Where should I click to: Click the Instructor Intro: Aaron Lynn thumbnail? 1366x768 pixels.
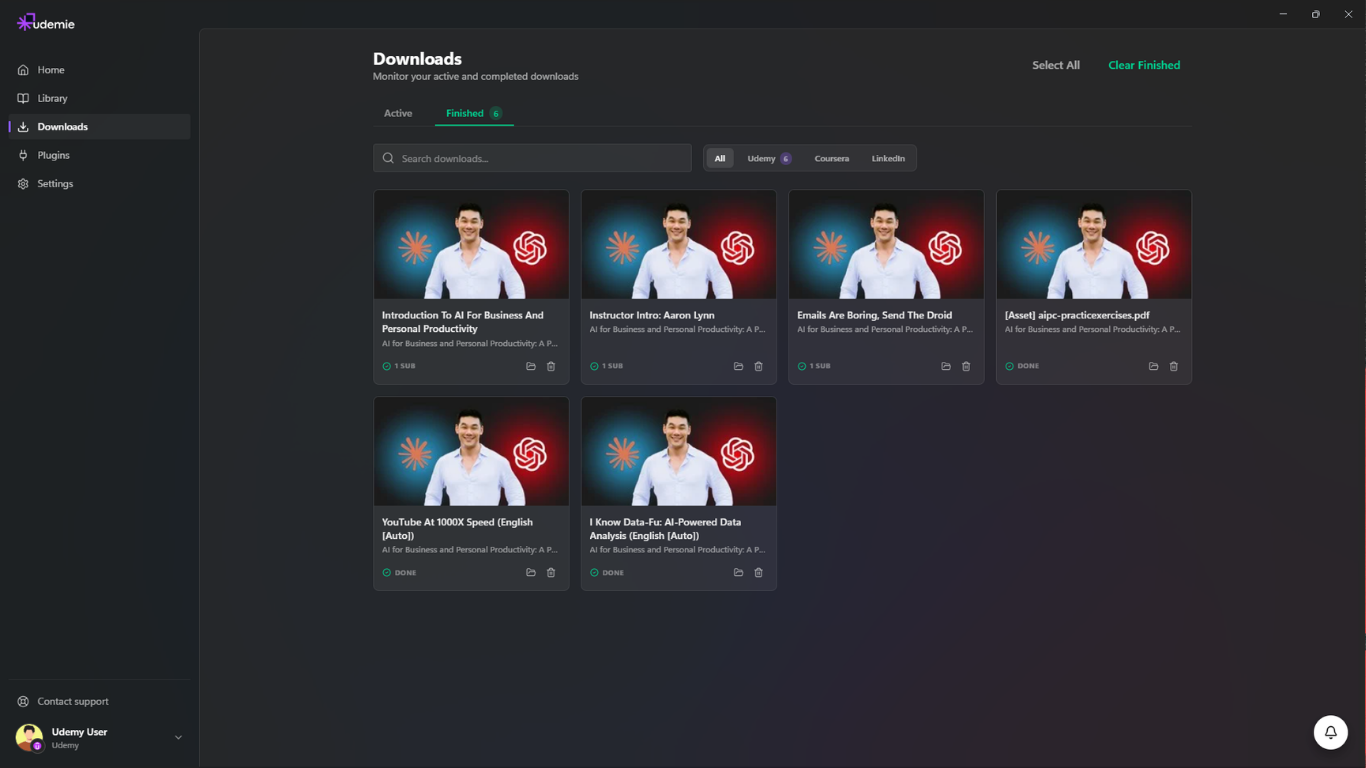pos(679,245)
